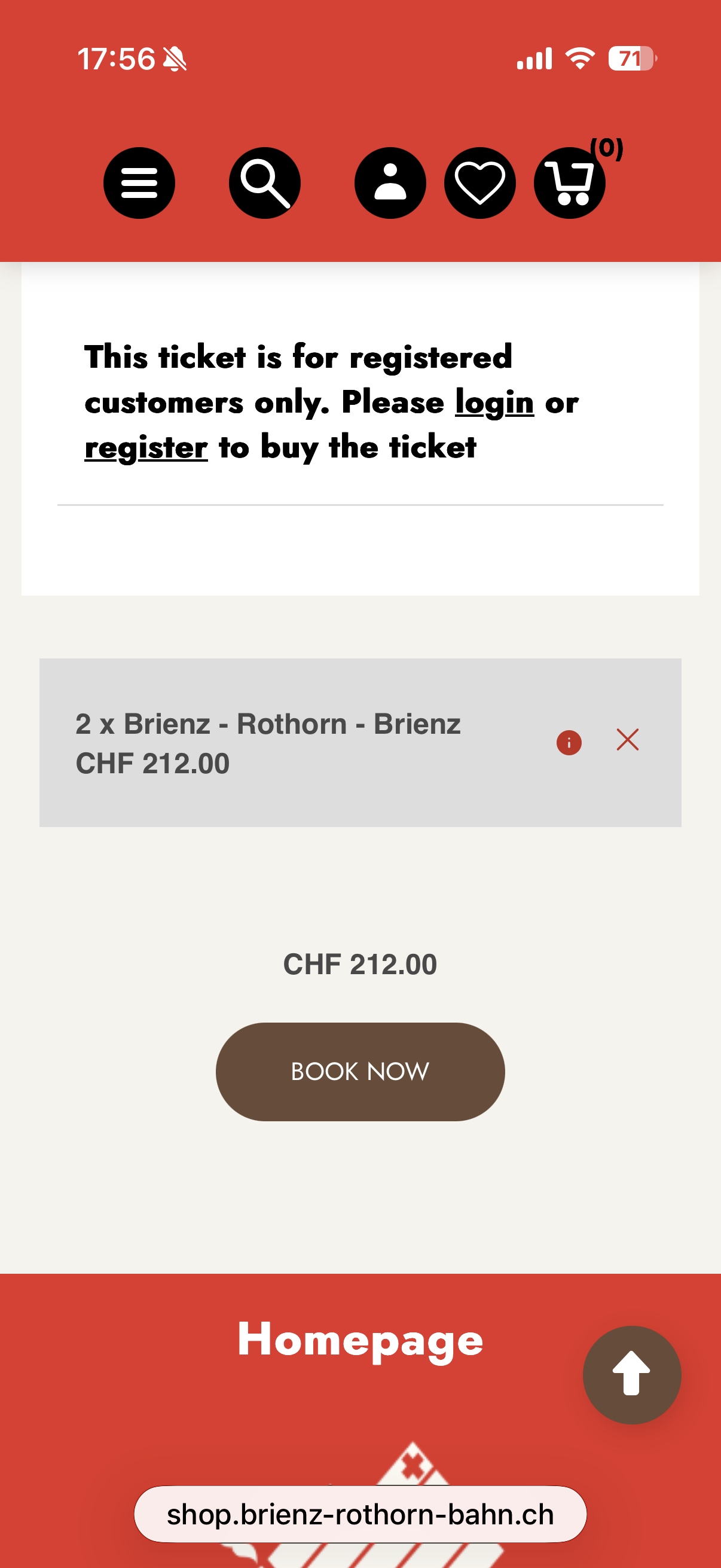Viewport: 721px width, 1568px height.
Task: Tap the footer logo image
Action: 412,1467
